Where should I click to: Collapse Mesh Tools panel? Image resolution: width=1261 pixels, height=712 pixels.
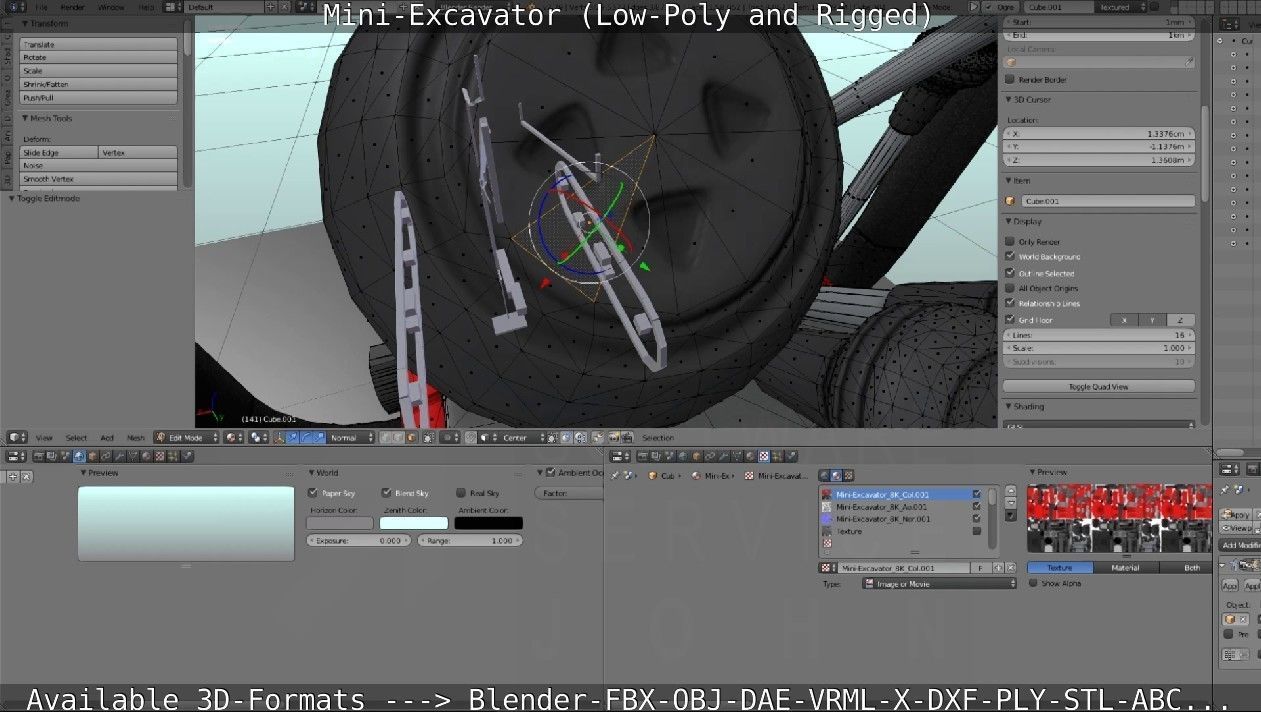pyautogui.click(x=25, y=118)
